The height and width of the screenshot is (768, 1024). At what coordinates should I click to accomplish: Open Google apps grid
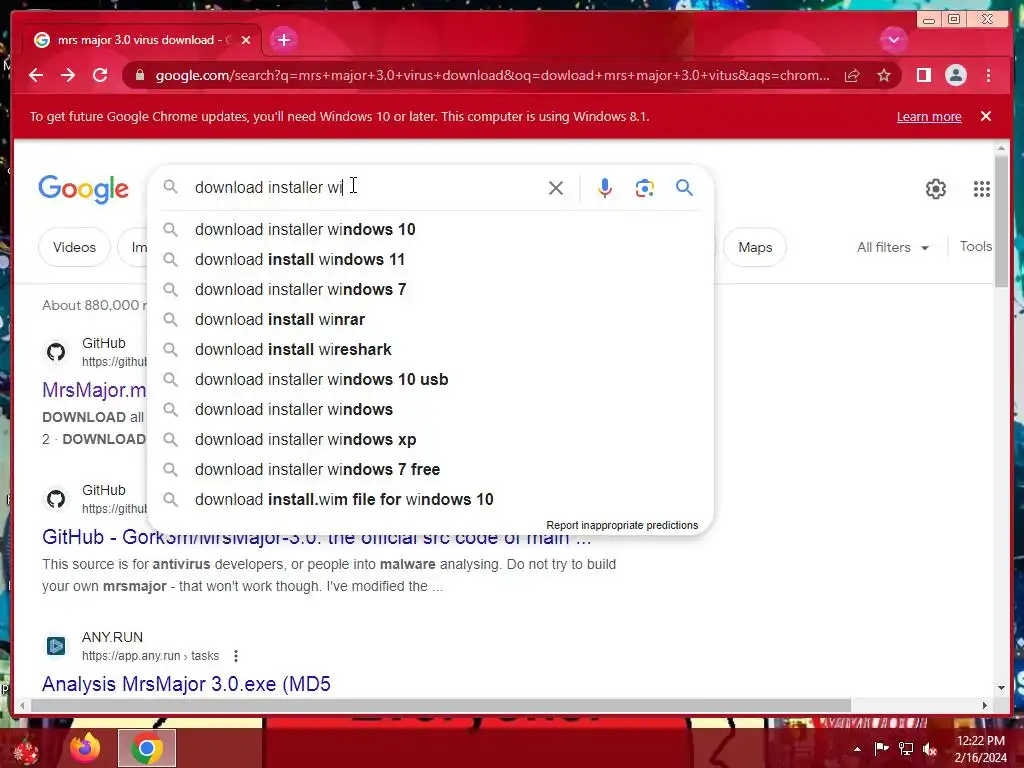[982, 189]
